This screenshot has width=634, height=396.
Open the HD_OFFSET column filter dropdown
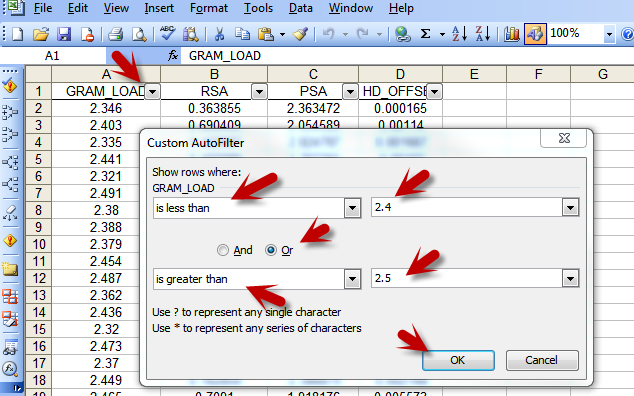point(434,92)
